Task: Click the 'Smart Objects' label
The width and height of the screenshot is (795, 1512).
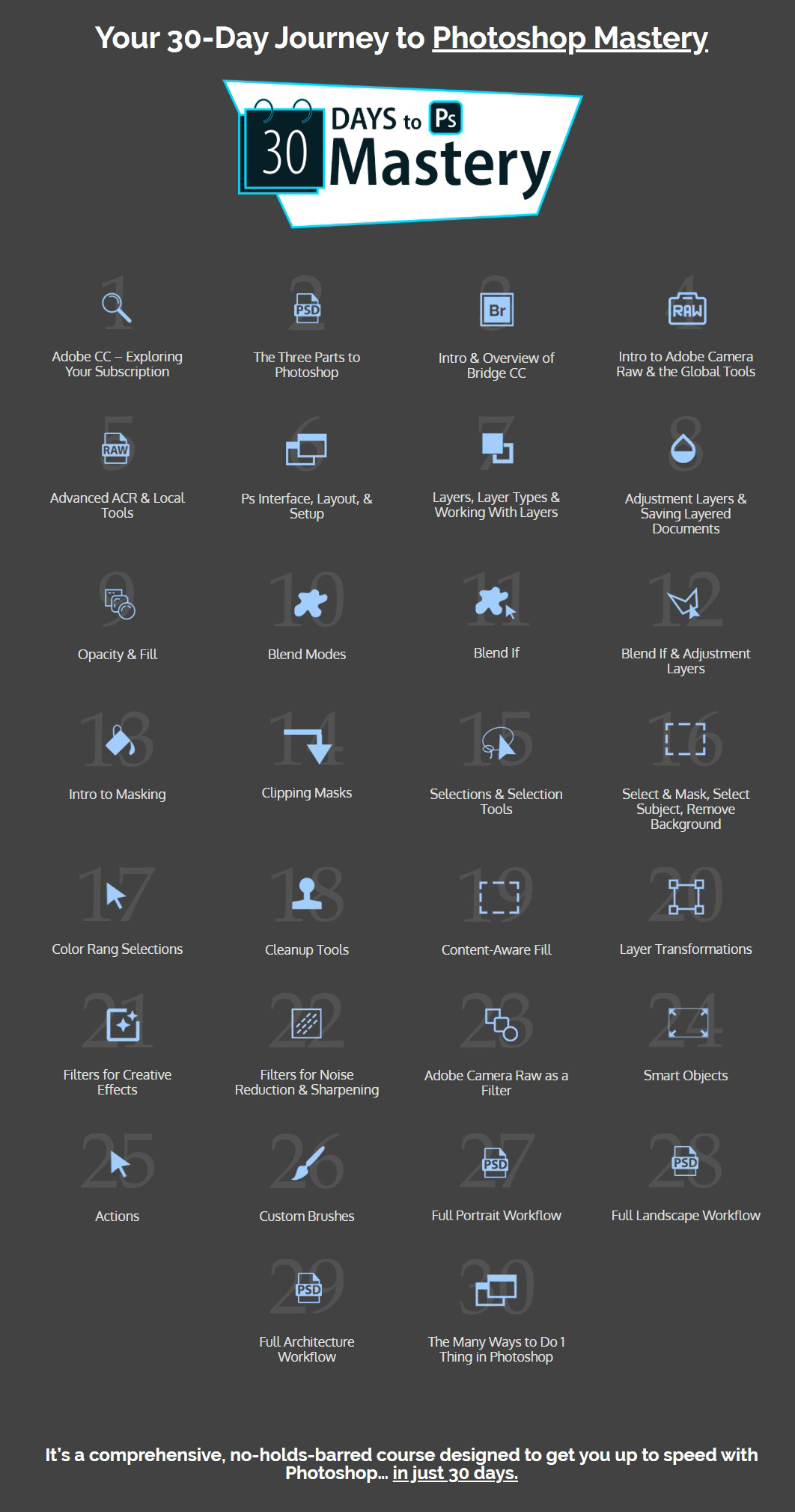Action: (686, 1076)
